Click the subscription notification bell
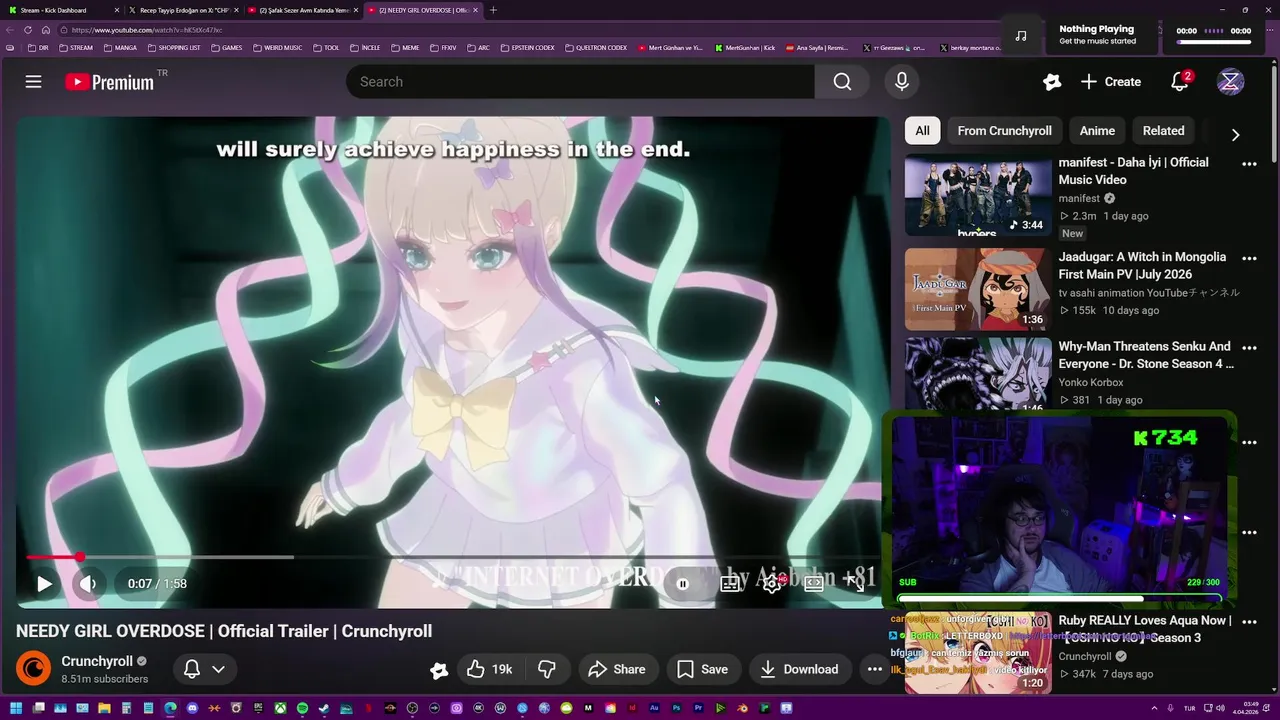Screen dimensions: 1280x720 pos(192,669)
